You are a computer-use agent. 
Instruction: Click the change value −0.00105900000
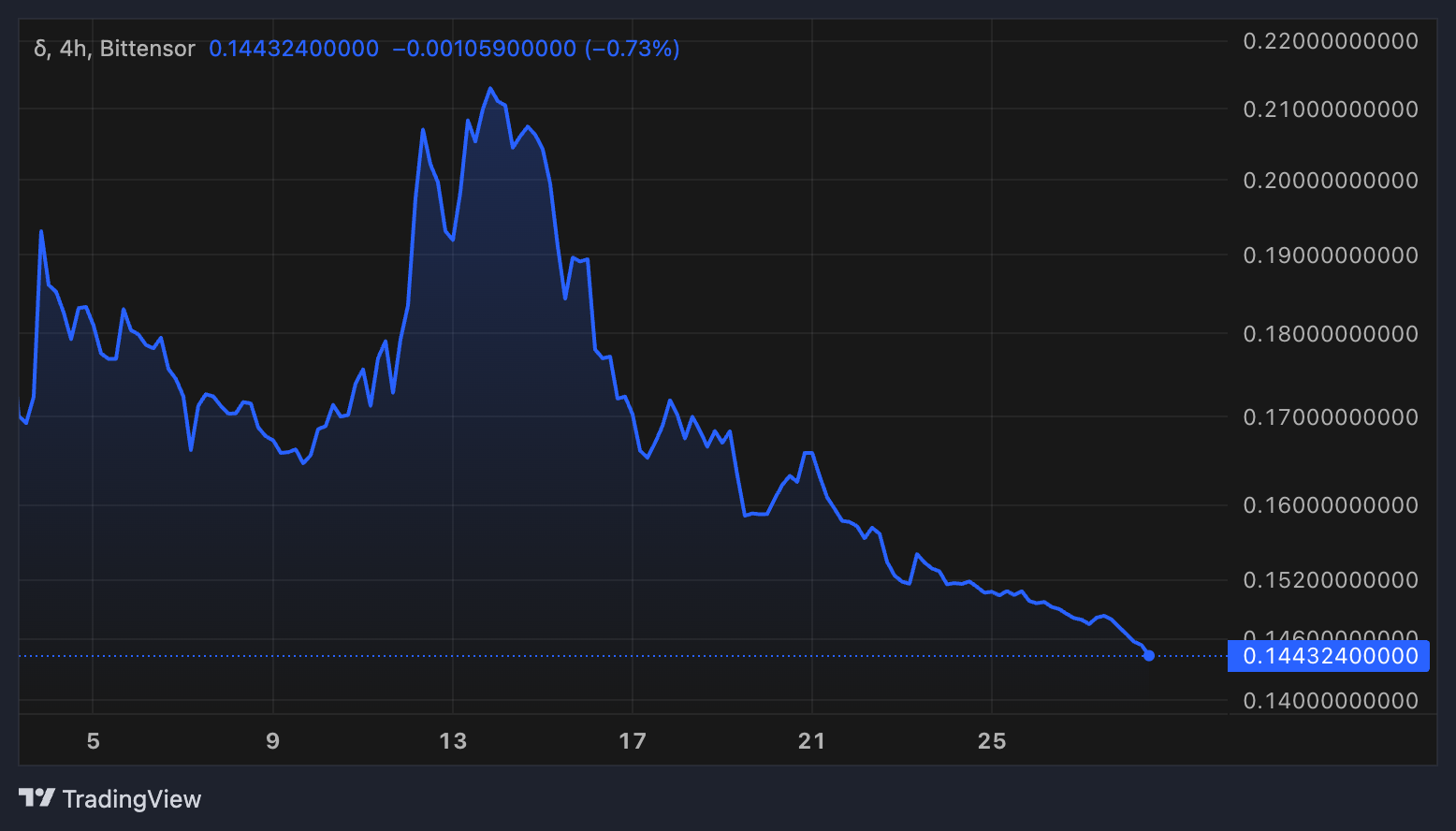pos(484,48)
